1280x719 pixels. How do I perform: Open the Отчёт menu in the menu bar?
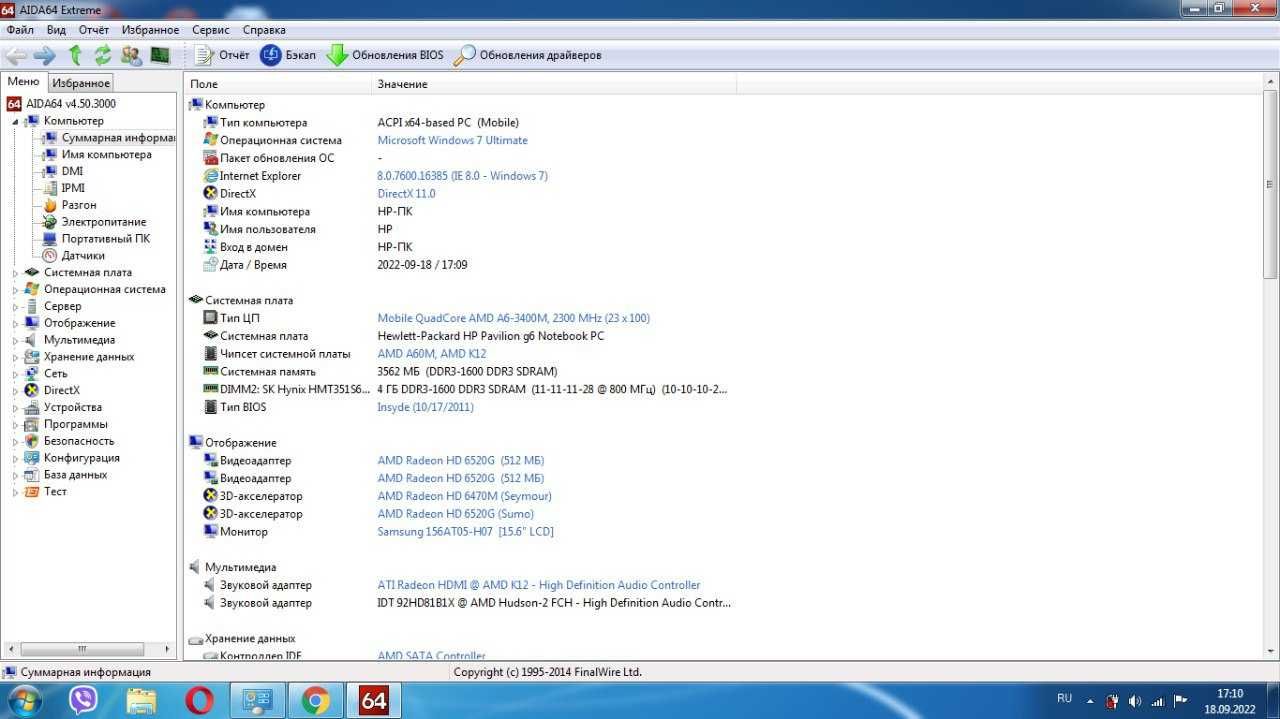click(x=94, y=30)
